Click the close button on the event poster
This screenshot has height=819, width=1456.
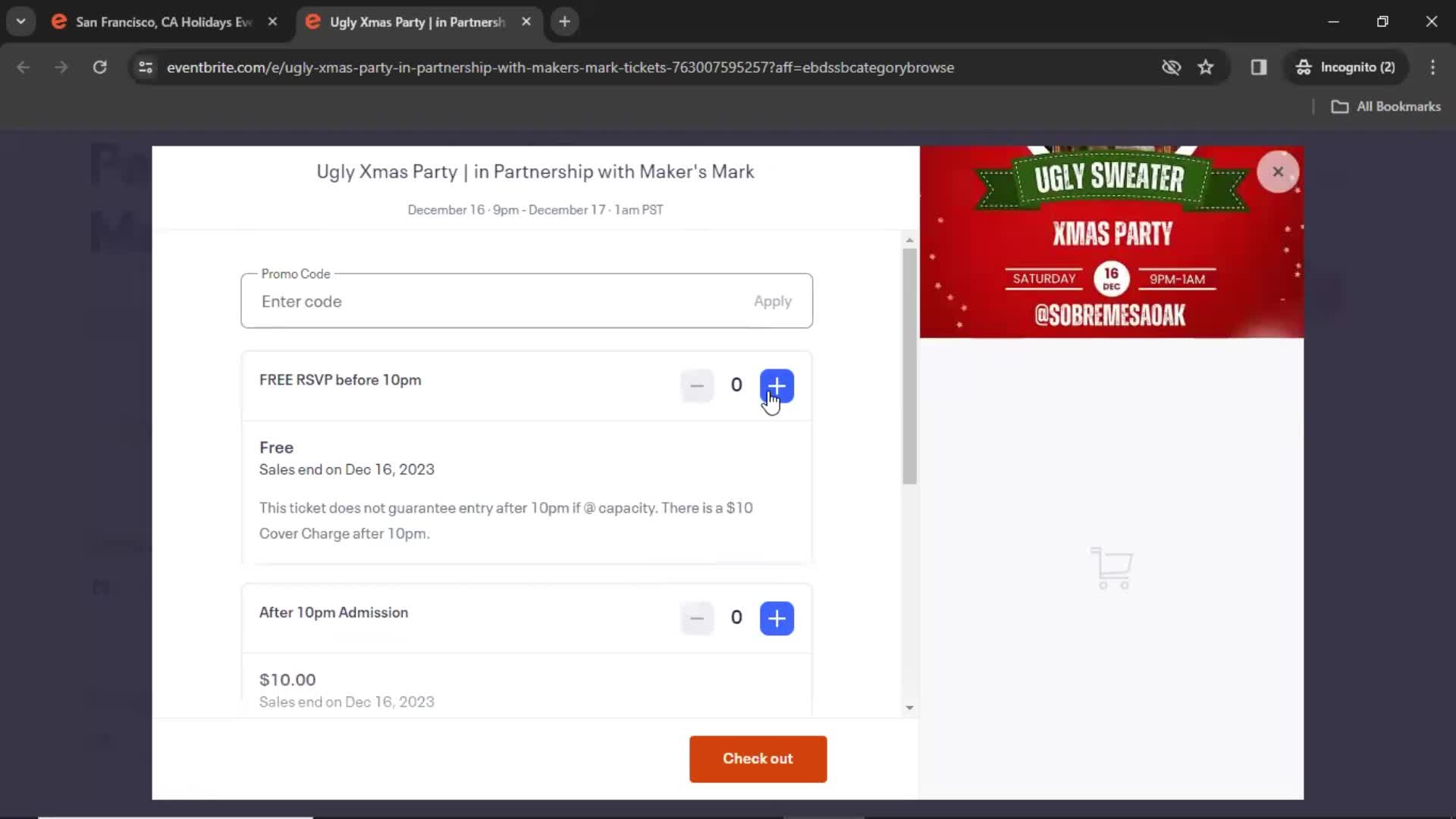point(1278,171)
